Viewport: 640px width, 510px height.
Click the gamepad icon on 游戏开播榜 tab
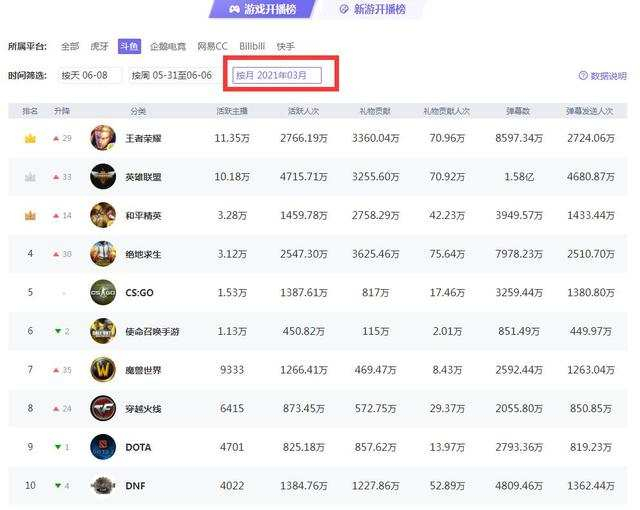tap(234, 9)
